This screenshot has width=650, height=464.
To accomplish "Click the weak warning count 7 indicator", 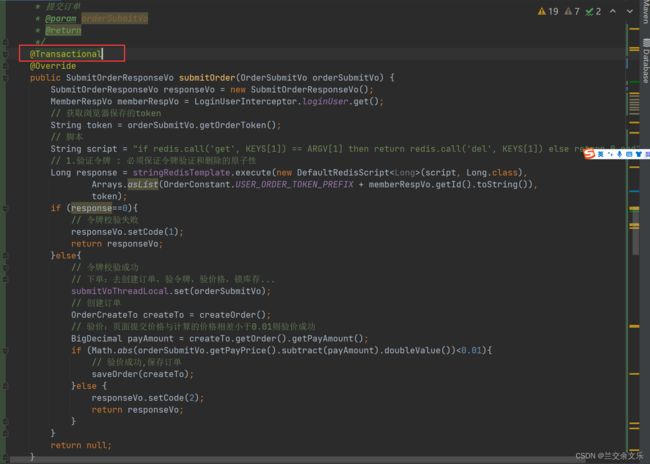I will pos(572,12).
